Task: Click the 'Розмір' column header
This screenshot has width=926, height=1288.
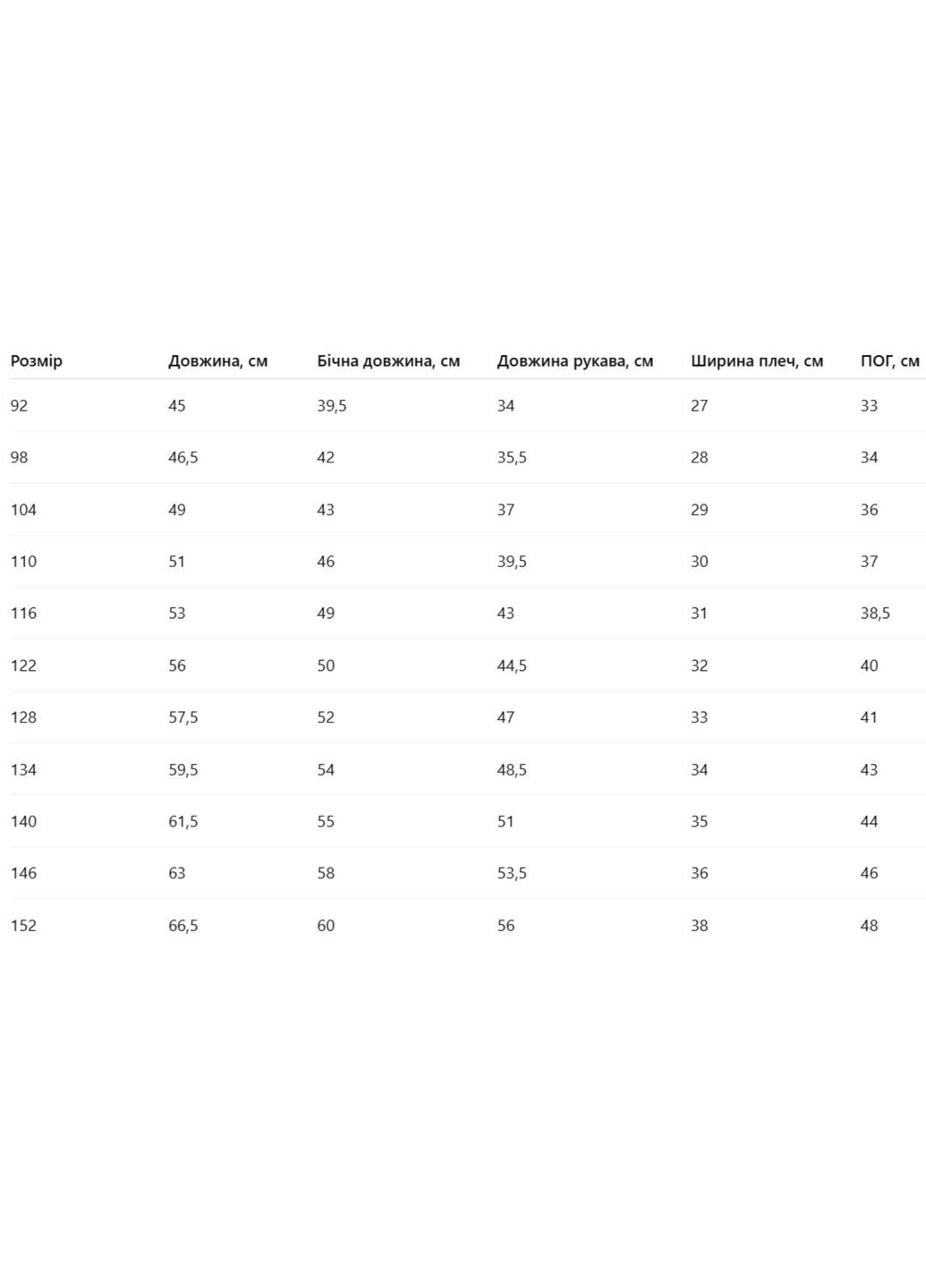Action: click(37, 361)
